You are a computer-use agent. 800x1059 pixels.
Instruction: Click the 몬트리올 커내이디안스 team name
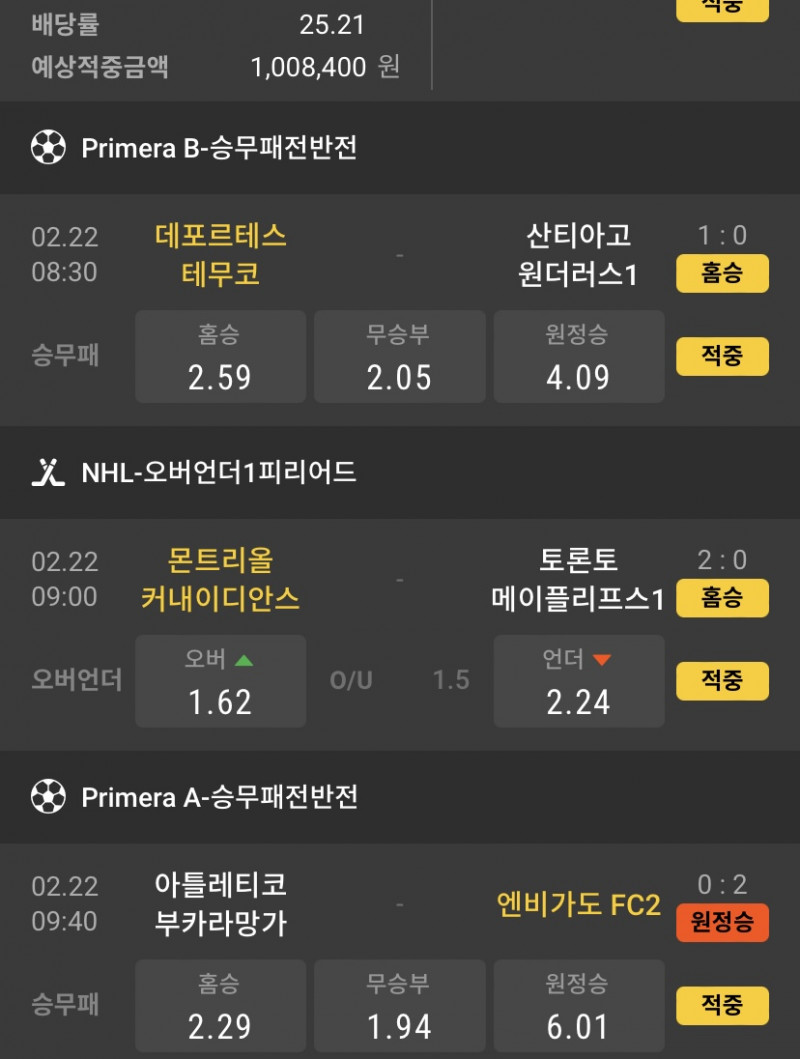(x=220, y=579)
